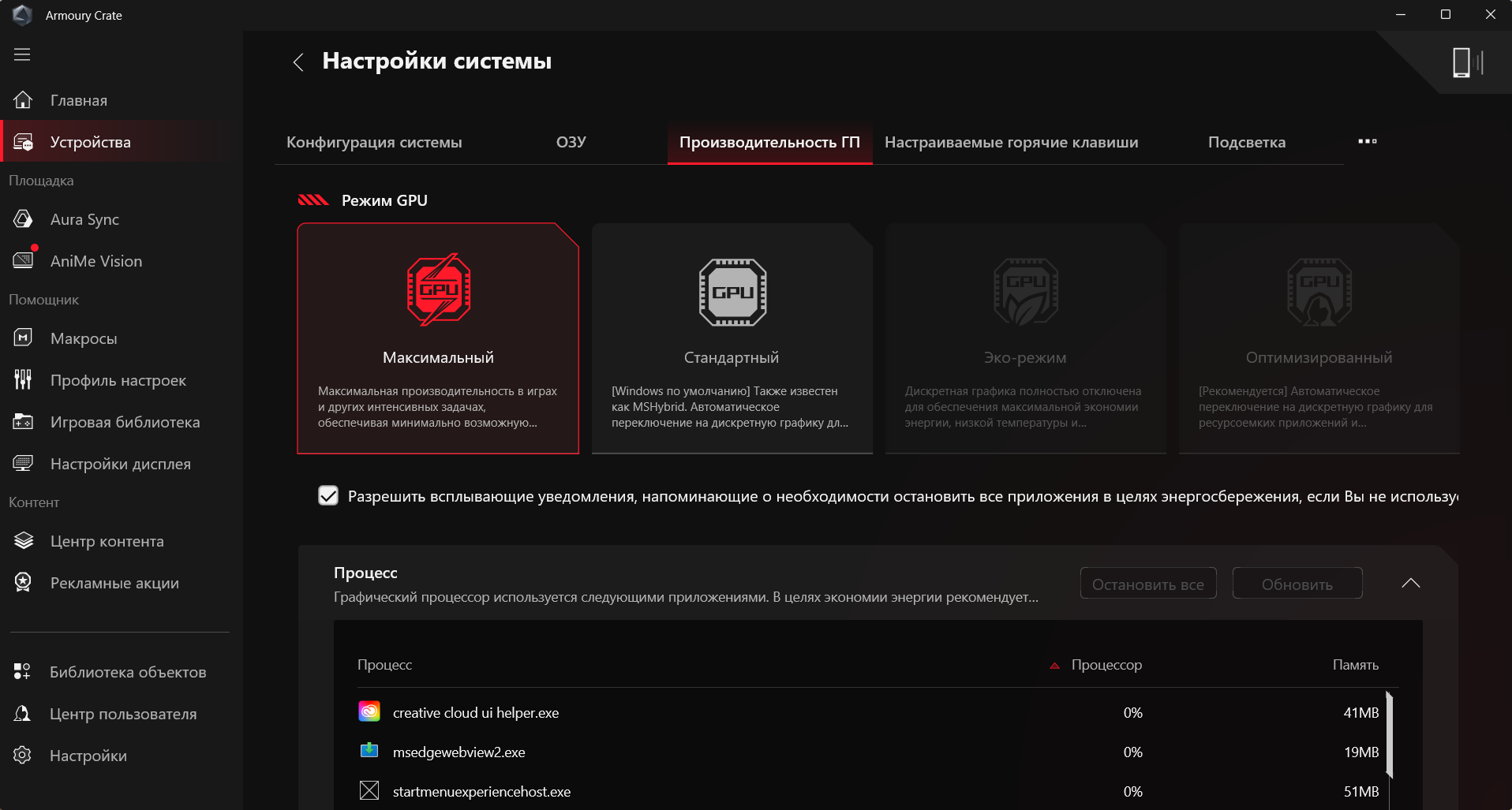Select the Стандартный GPU mode card
This screenshot has height=810, width=1512.
[732, 338]
